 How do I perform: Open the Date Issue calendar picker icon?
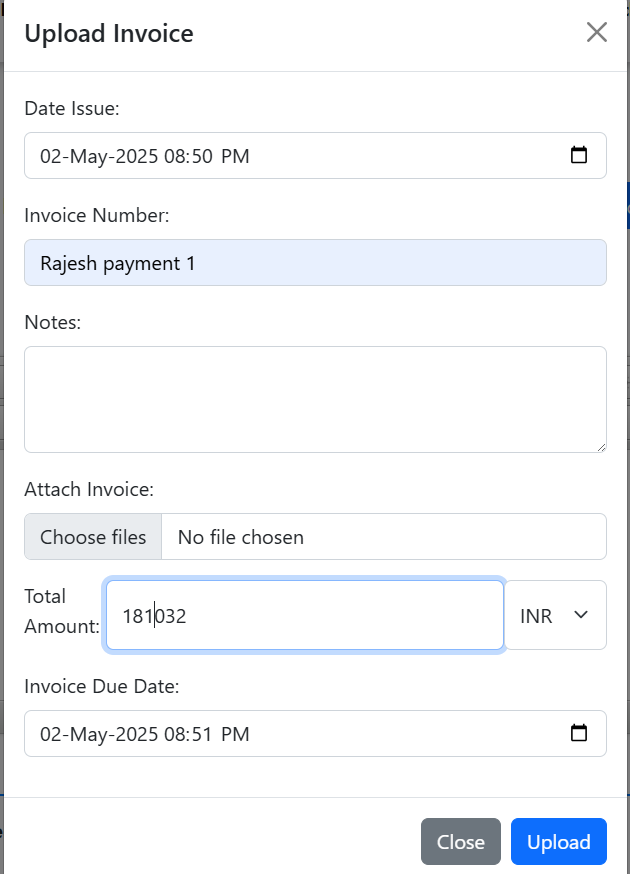(x=579, y=155)
